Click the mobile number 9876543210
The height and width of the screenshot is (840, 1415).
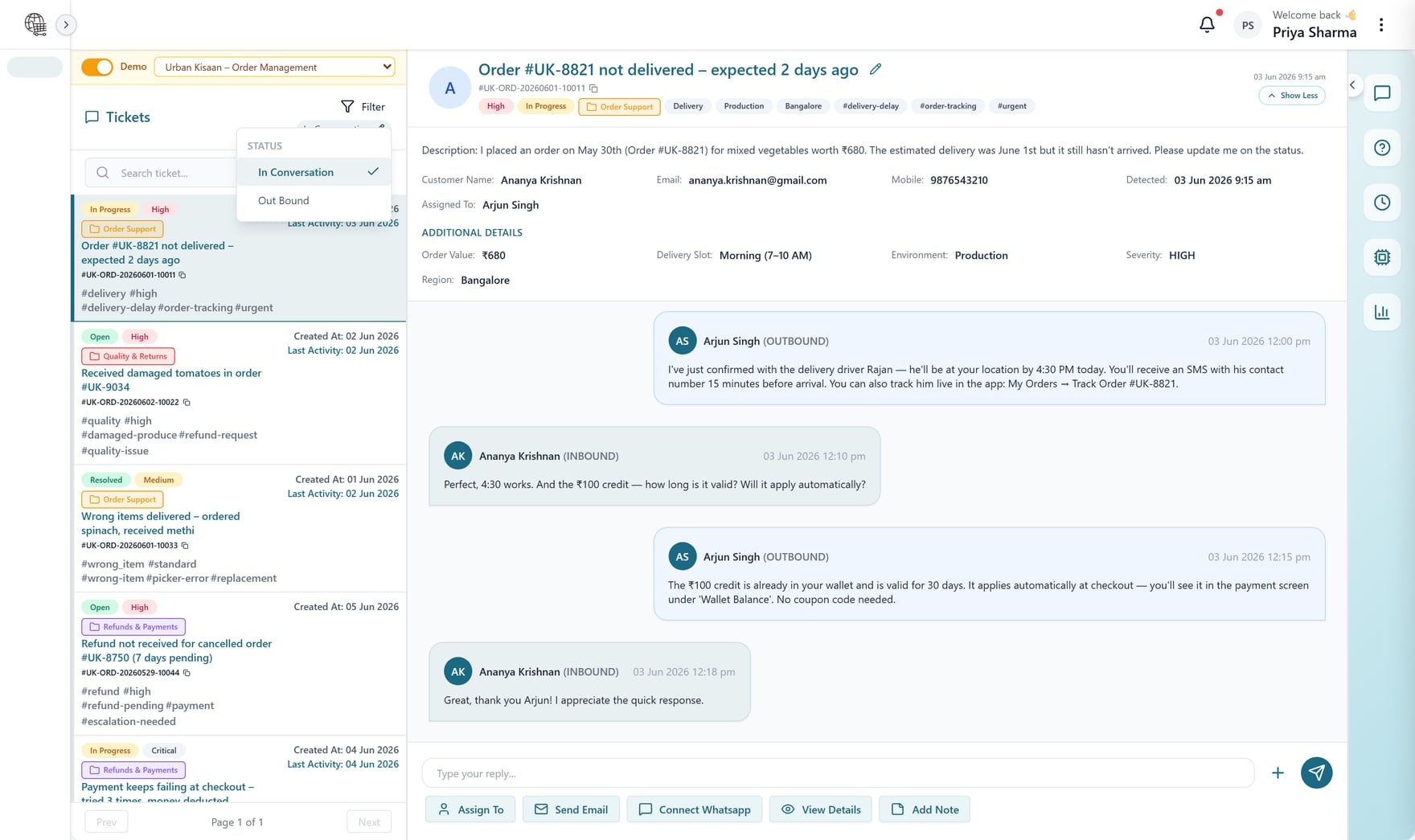point(959,180)
